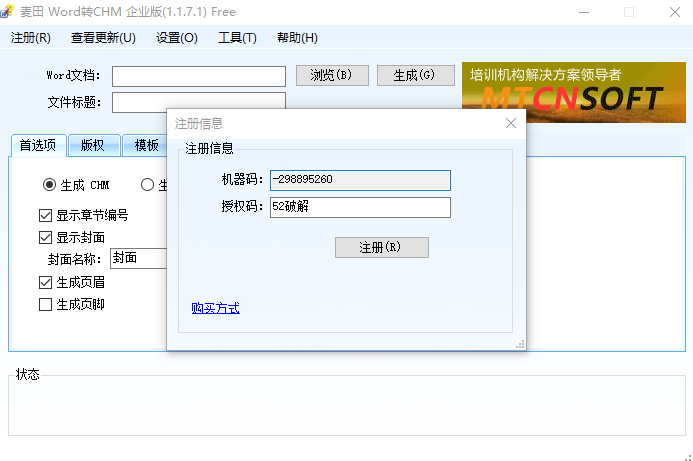Switch to the 版权 tab
The height and width of the screenshot is (461, 693).
point(94,145)
